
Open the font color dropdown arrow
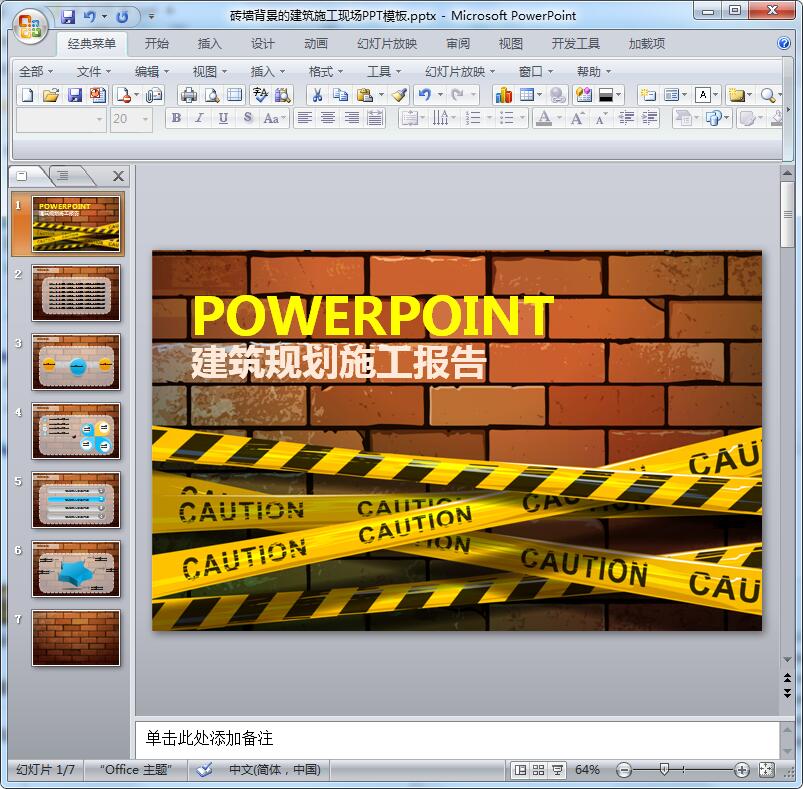[559, 119]
